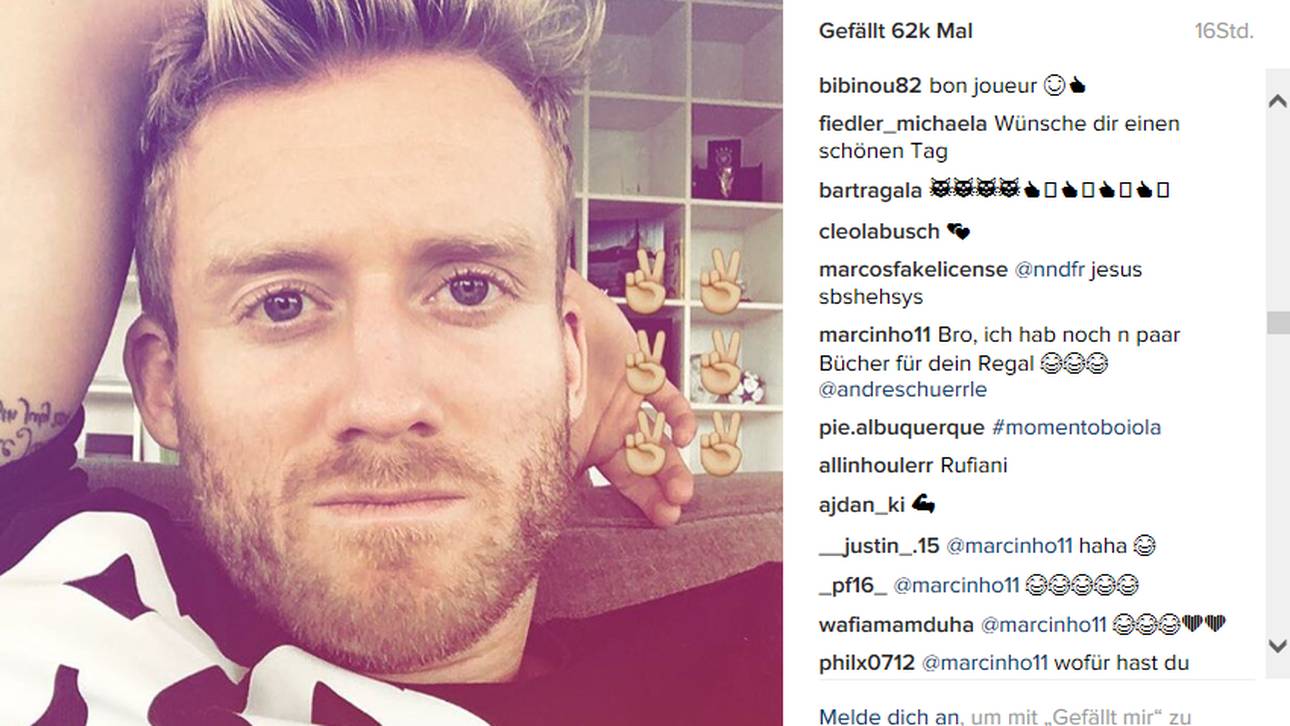Open the wafiamamduha profile
1290x726 pixels.
click(896, 625)
